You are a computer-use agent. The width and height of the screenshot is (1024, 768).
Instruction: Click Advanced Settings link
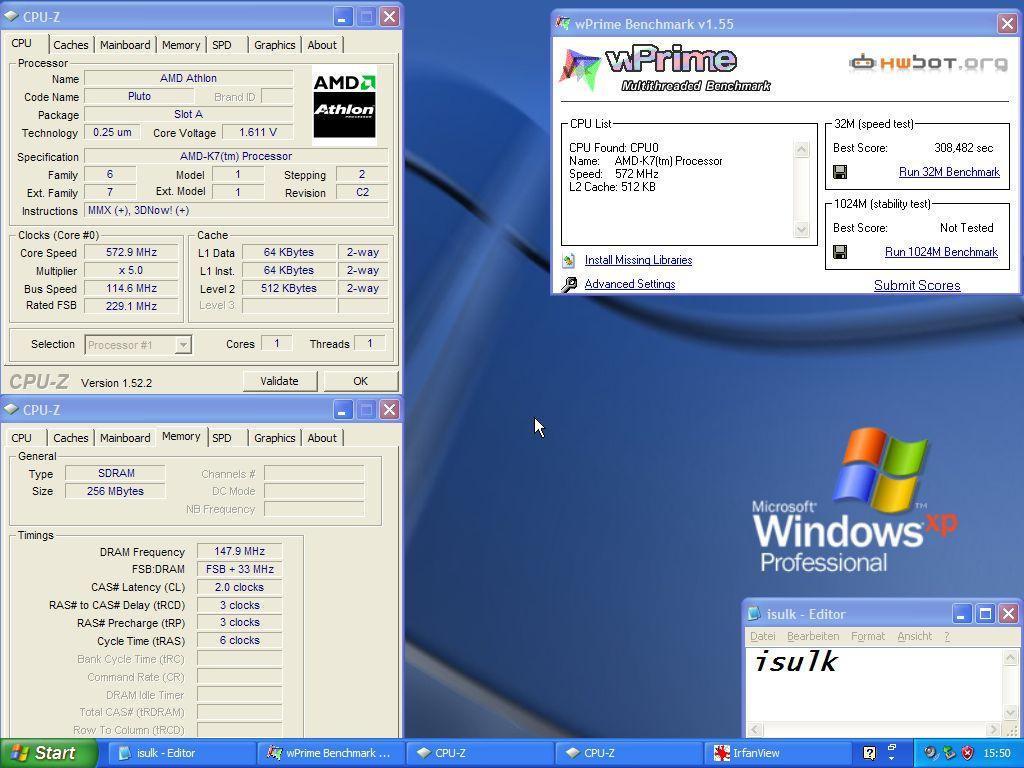coord(630,284)
